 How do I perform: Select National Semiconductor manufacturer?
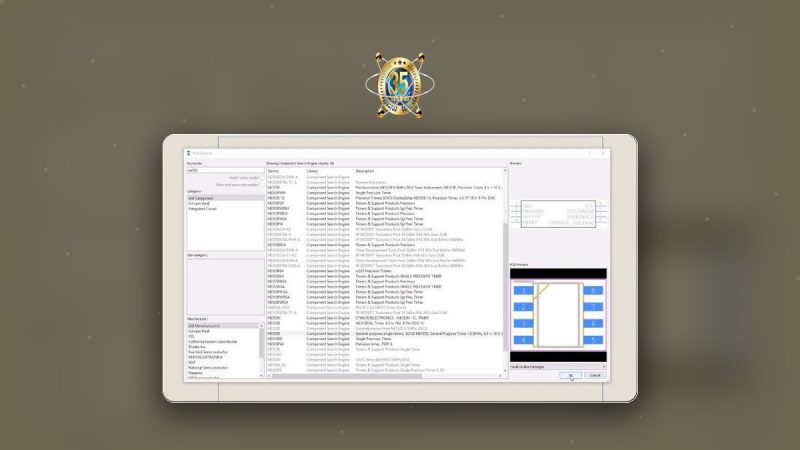(208, 367)
